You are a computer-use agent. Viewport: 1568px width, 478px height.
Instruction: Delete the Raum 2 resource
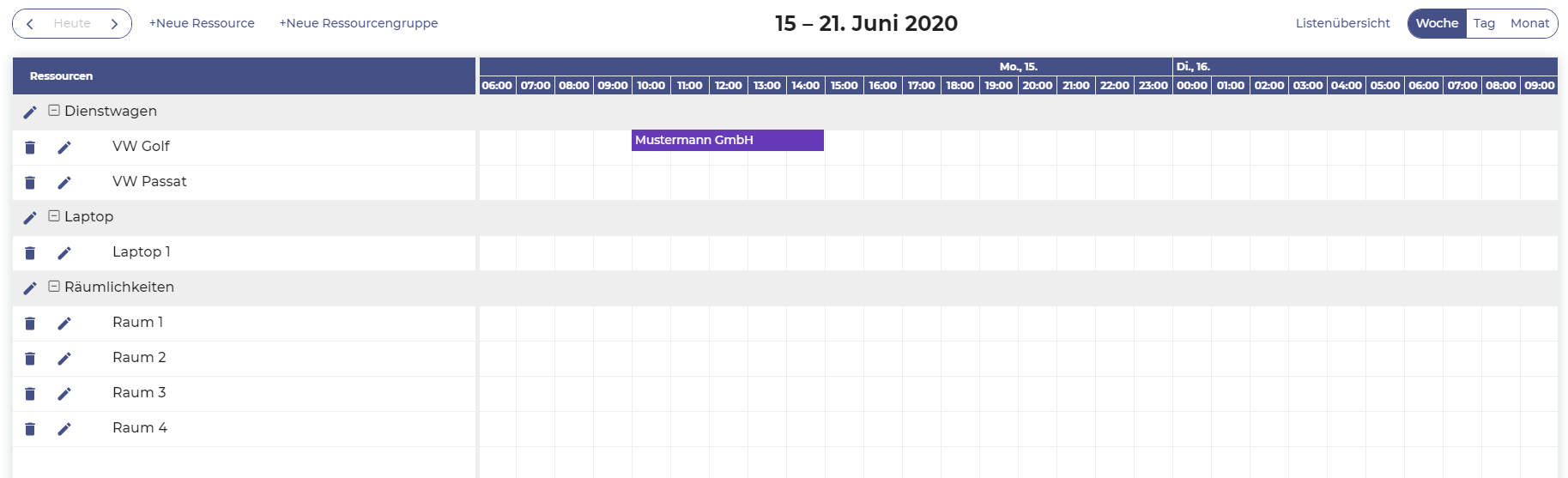pyautogui.click(x=30, y=359)
